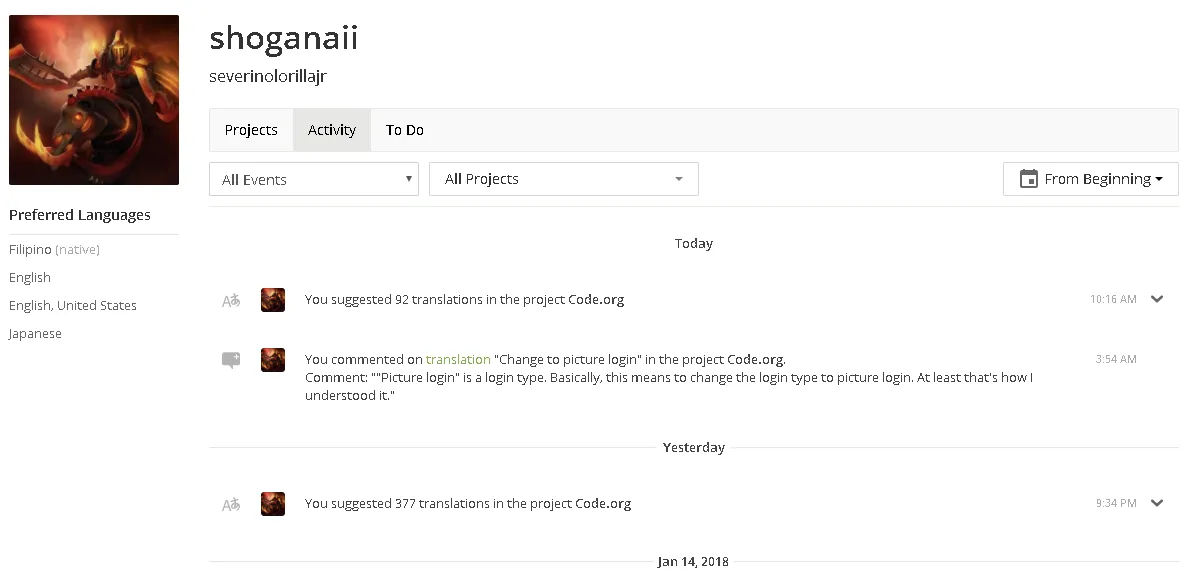Click the small avatar next to the 377 translations entry

[x=273, y=504]
